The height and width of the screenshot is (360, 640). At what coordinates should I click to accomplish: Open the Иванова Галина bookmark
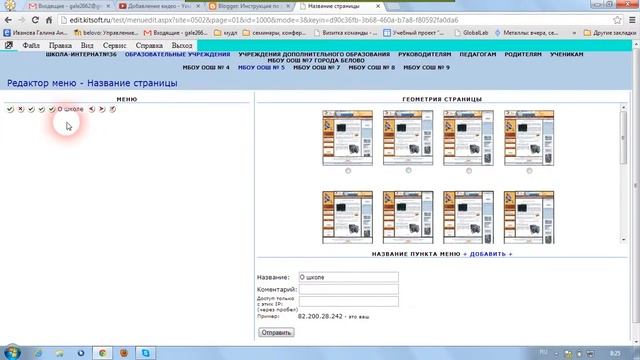click(x=36, y=33)
